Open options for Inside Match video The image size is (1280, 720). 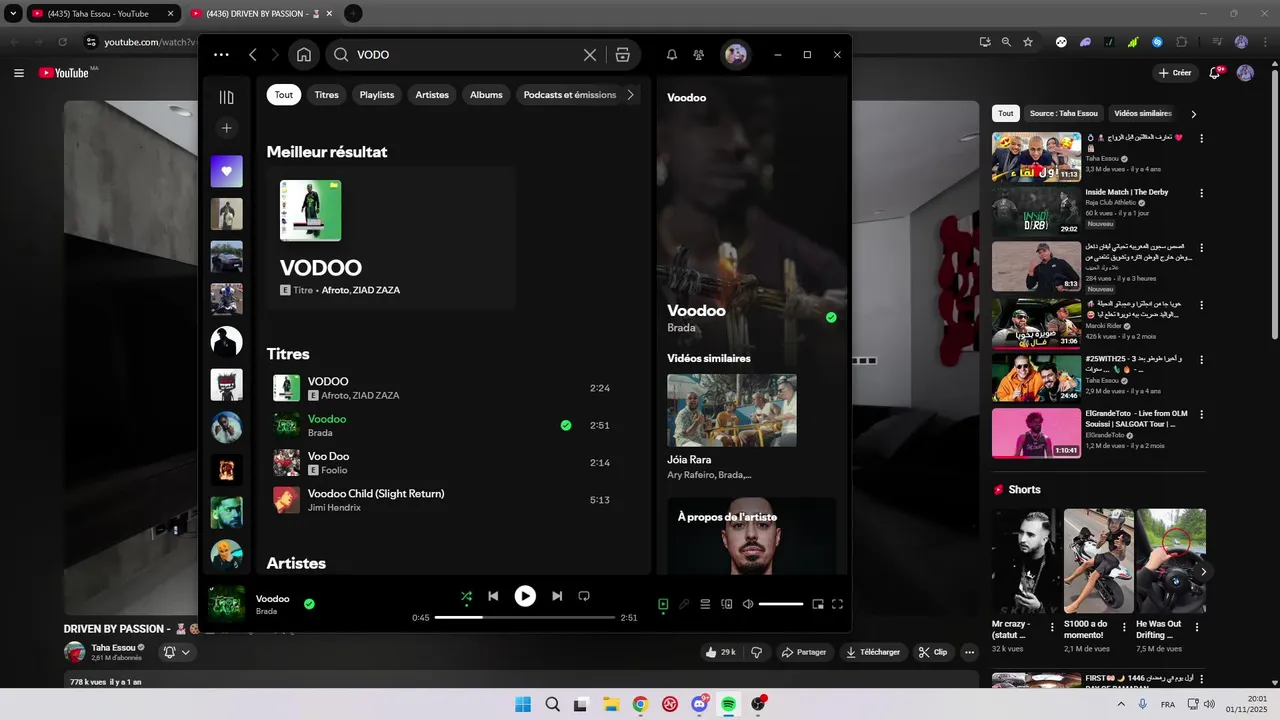(x=1201, y=192)
